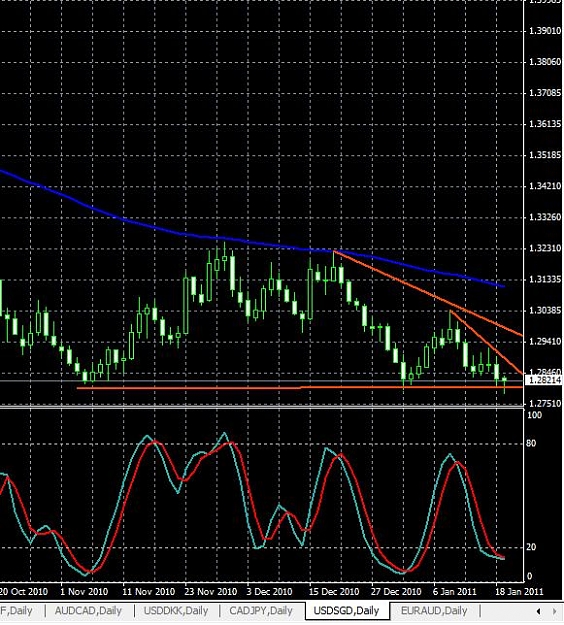Open the partially visible F,Daily tab

[16, 610]
